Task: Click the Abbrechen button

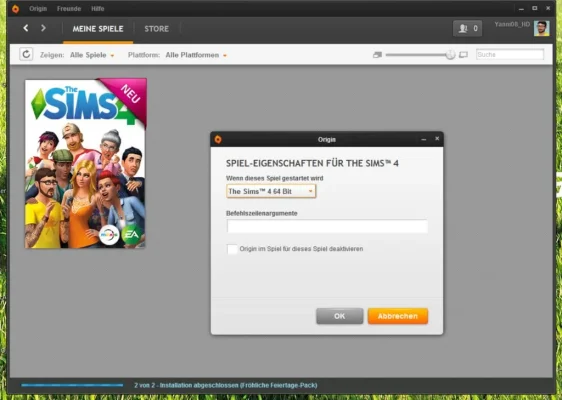Action: pos(398,316)
